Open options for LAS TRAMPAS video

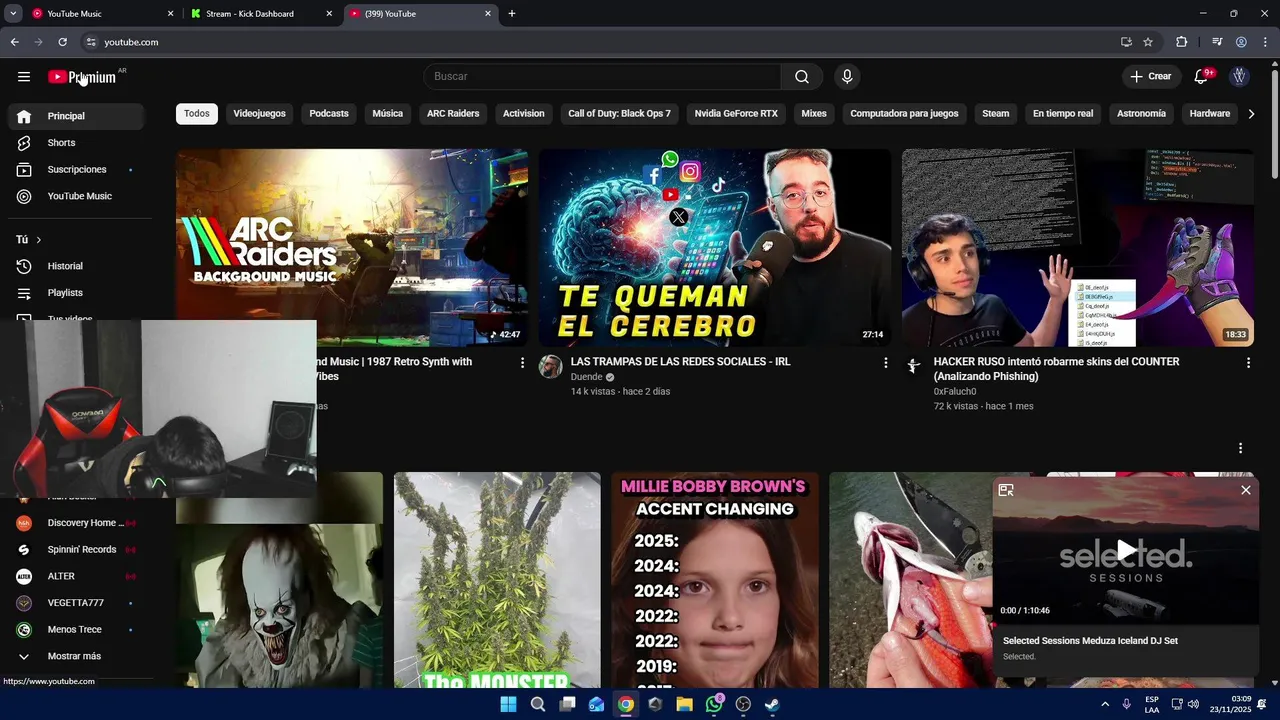(885, 363)
